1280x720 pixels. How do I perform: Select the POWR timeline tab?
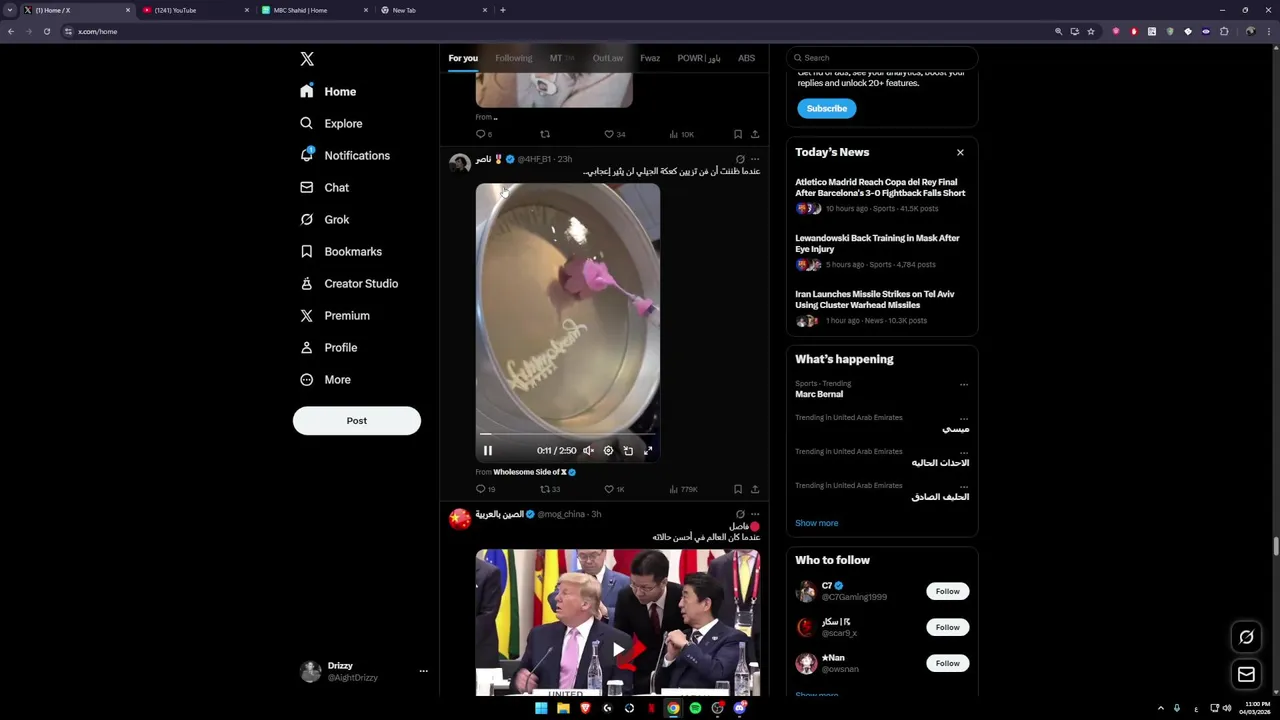coord(699,58)
